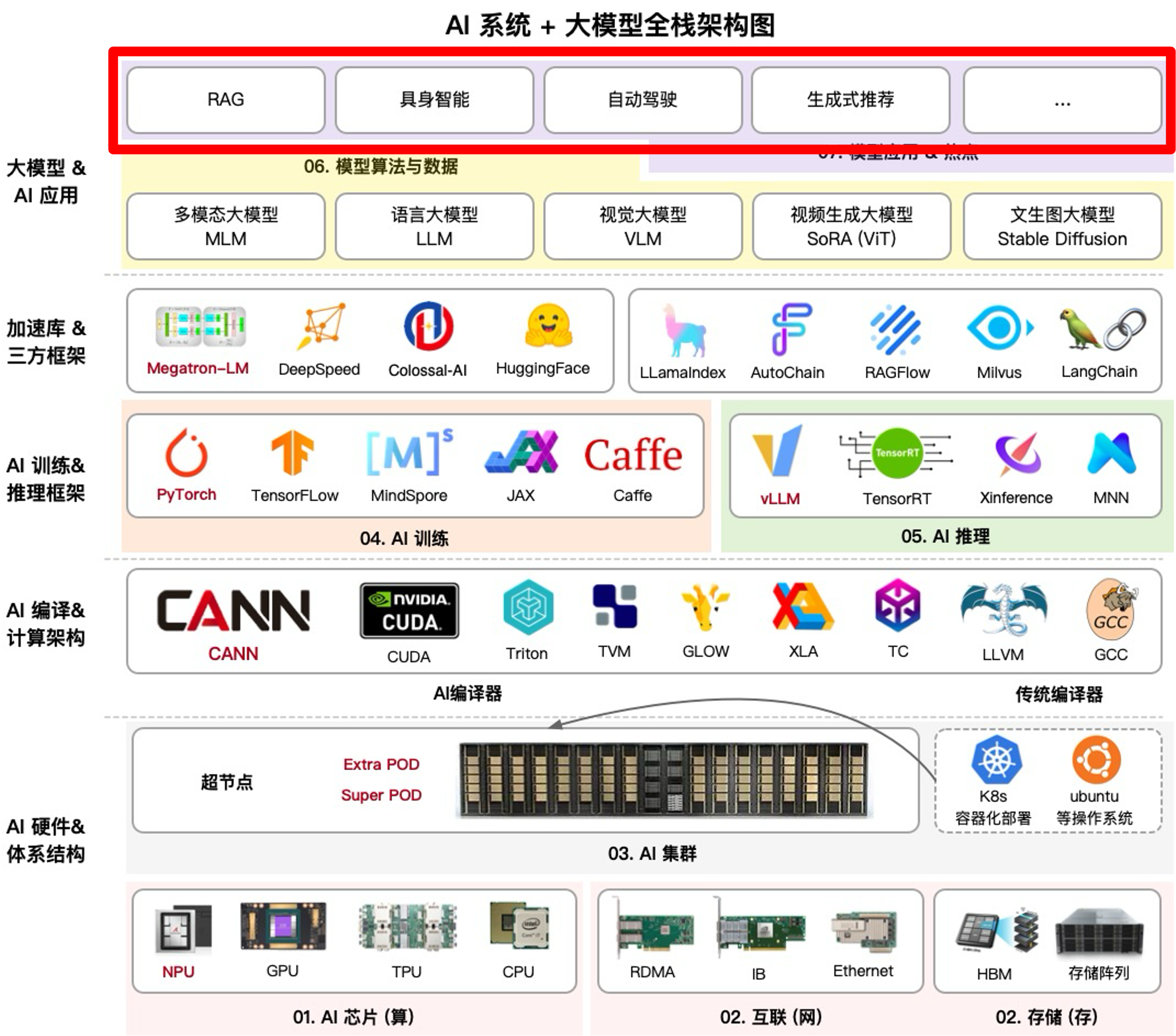Click the NVIDIA CUDA logo
Viewport: 1176px width, 1036px height.
409,610
